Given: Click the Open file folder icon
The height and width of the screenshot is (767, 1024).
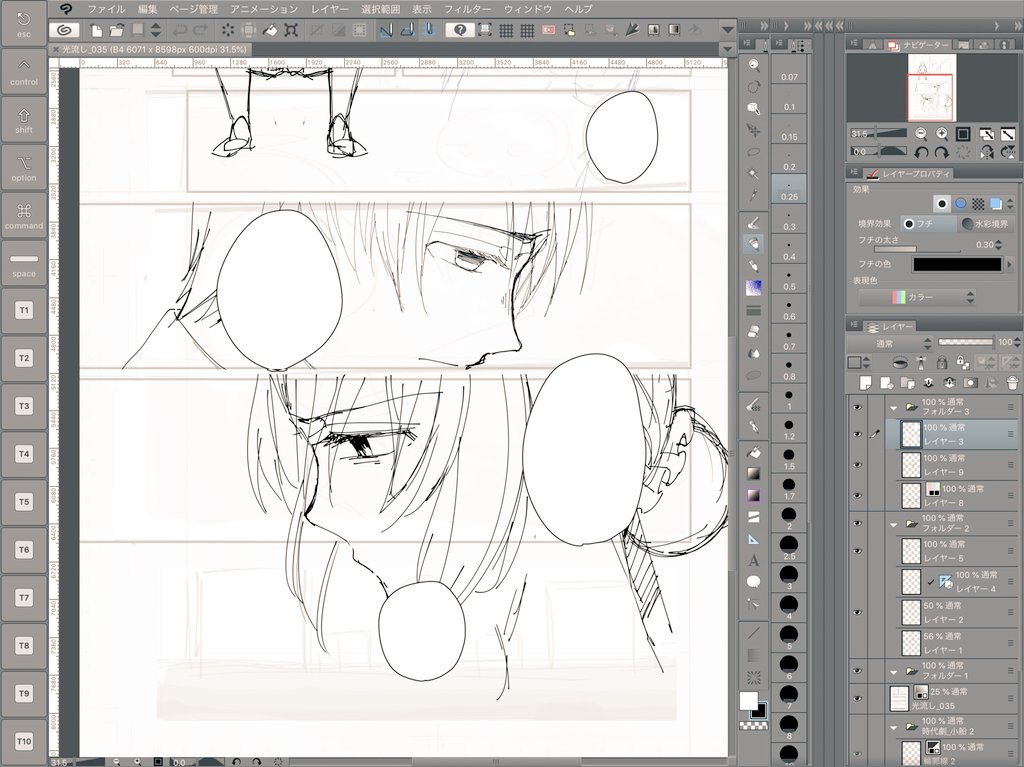Looking at the screenshot, I should [116, 30].
